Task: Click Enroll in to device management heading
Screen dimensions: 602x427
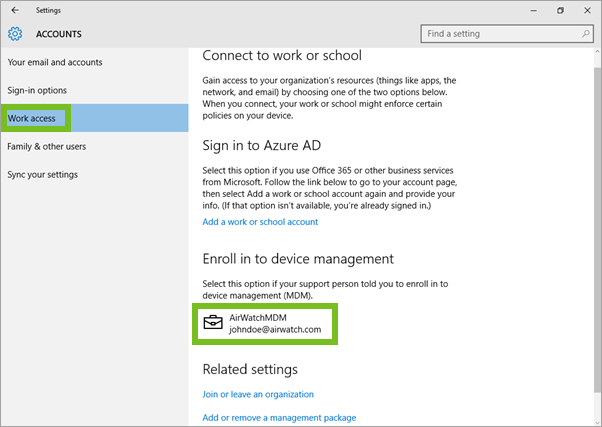Action: click(x=298, y=259)
